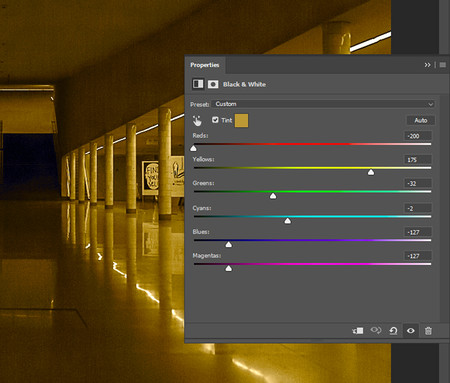Open the Properties panel menu icon
The image size is (450, 383).
[443, 65]
